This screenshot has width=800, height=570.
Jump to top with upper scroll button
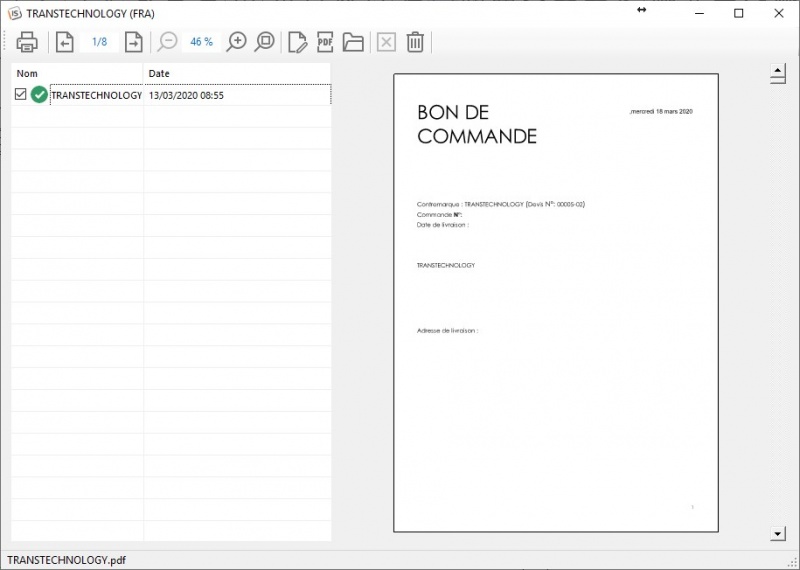[x=777, y=75]
